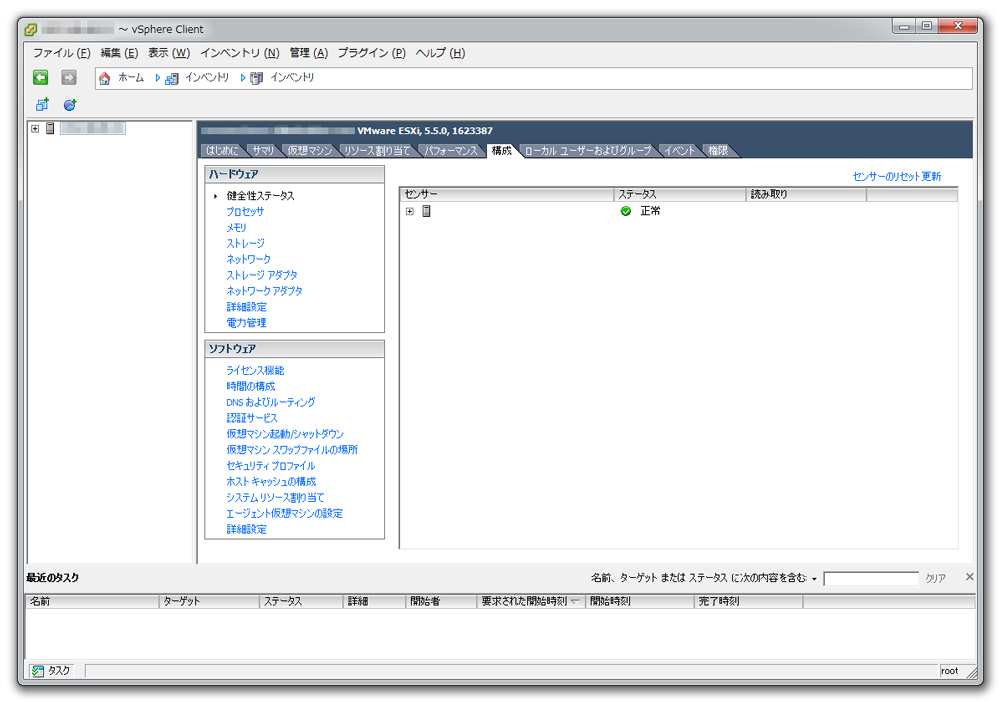1000x702 pixels.
Task: Close the 最近のタスク panel
Action: point(969,577)
